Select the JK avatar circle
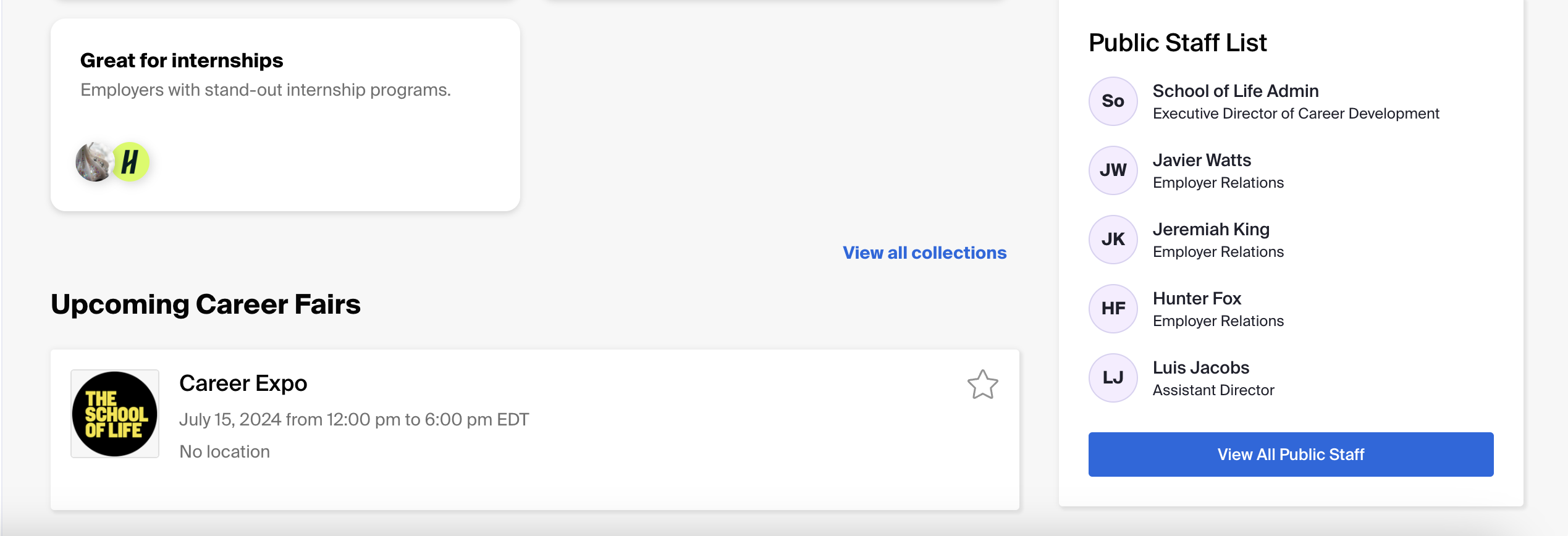 [x=1113, y=240]
